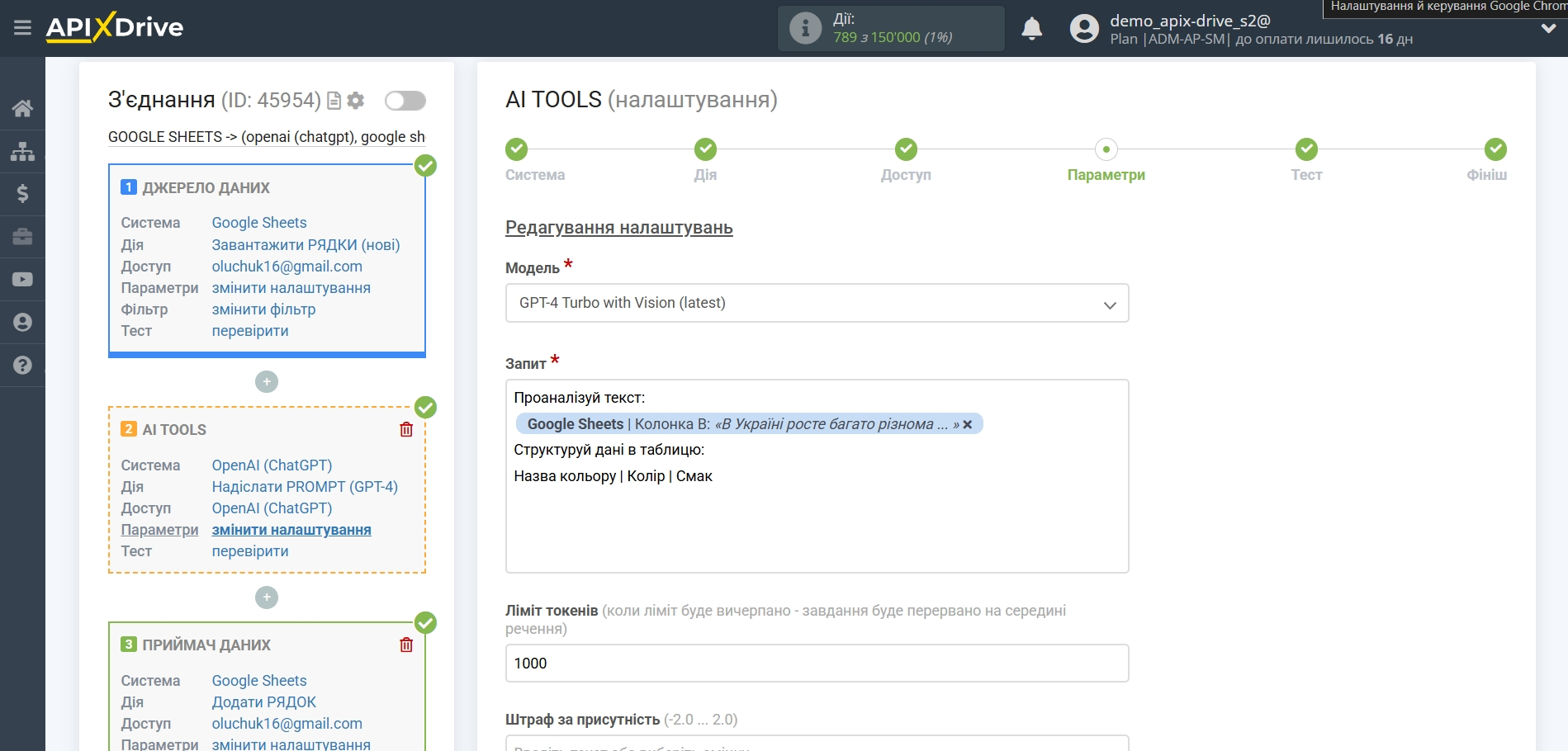Remove Google Sheets variable tag
The width and height of the screenshot is (1568, 751).
point(968,424)
